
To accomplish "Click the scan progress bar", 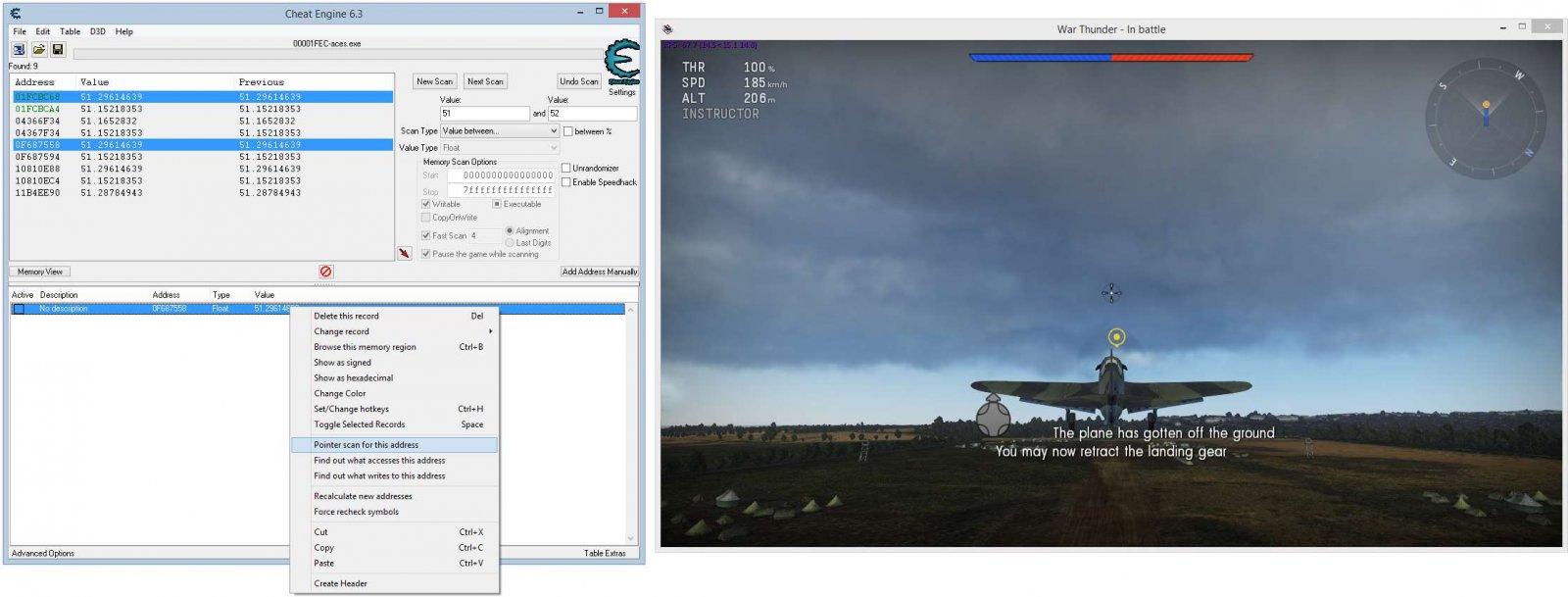I will tap(333, 55).
